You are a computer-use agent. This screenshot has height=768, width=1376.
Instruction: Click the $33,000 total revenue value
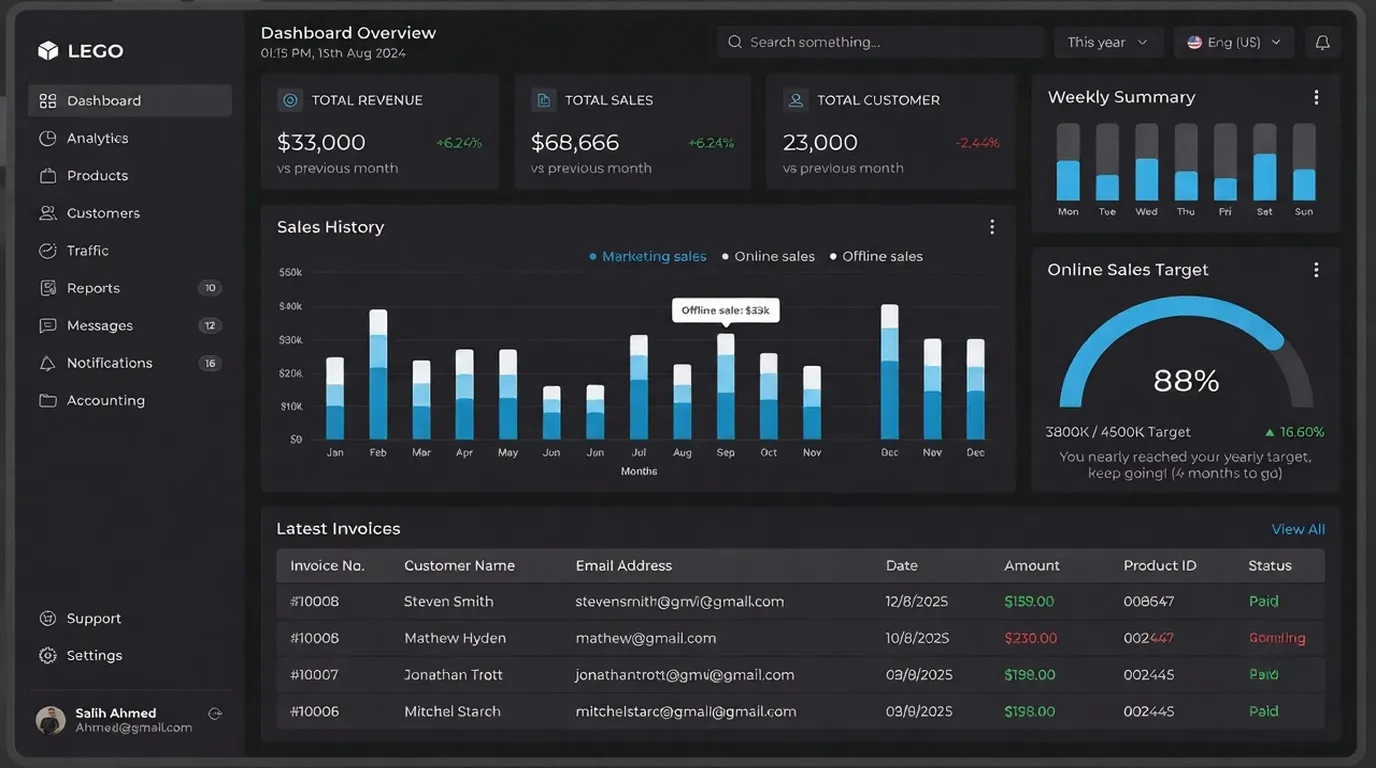(x=321, y=143)
